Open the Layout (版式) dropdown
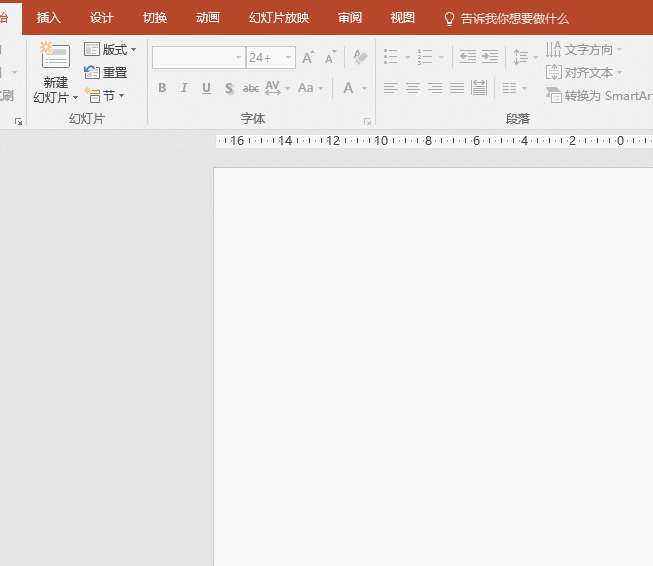Image resolution: width=653 pixels, height=566 pixels. click(x=110, y=49)
